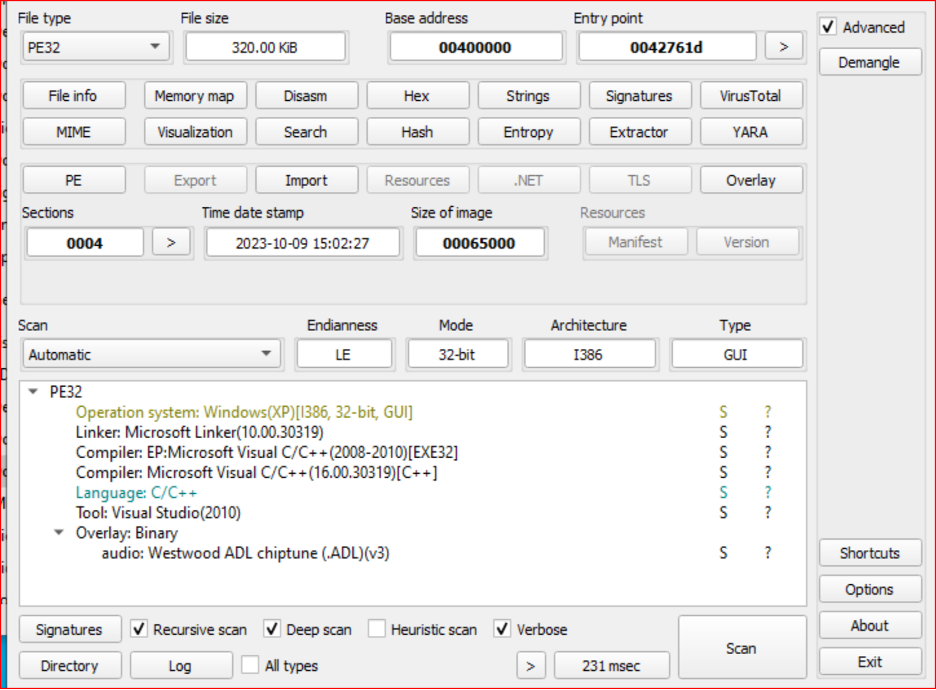The width and height of the screenshot is (936, 690).
Task: Click the Directory button
Action: [70, 666]
